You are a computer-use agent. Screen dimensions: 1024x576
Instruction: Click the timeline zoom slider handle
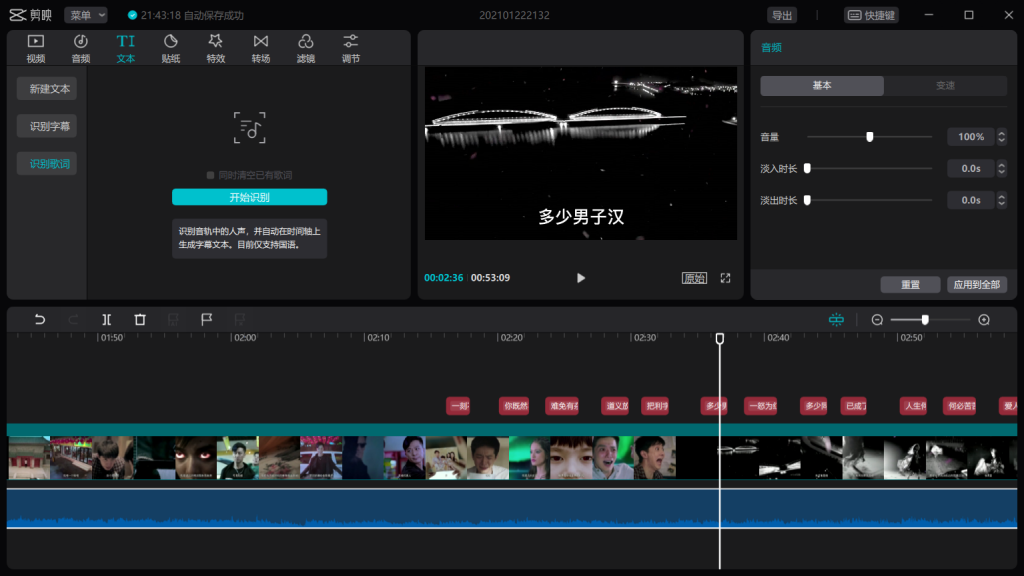(x=925, y=319)
